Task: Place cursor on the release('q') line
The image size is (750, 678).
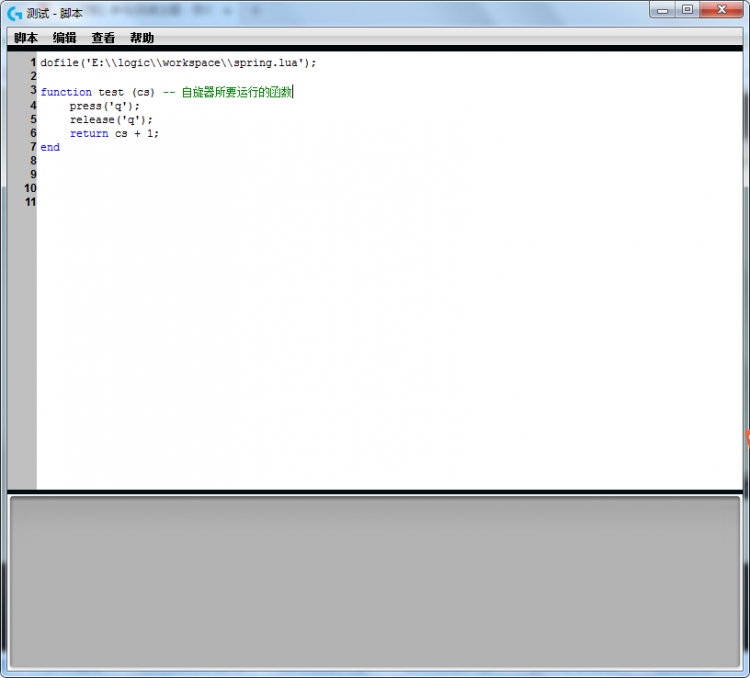Action: point(111,120)
